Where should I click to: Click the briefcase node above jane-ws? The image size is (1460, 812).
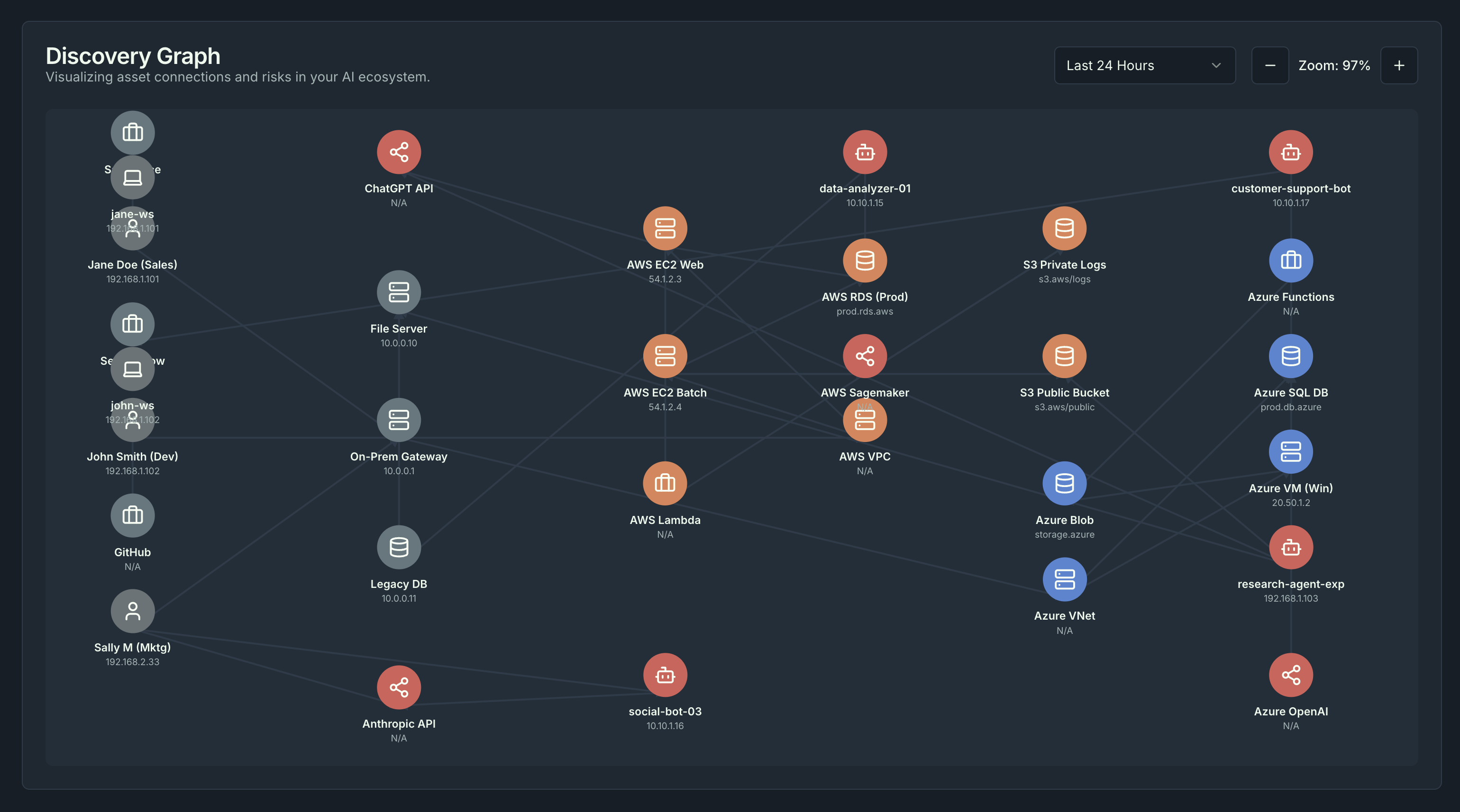[133, 133]
